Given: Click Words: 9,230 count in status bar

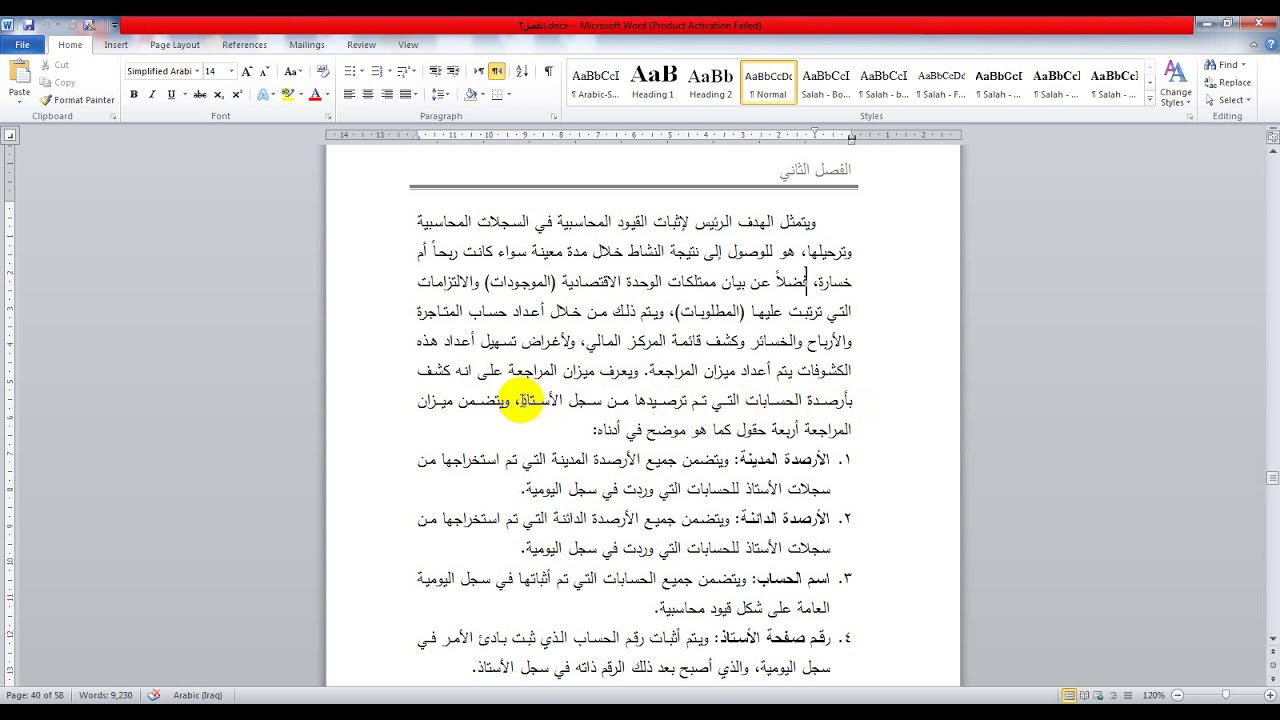Looking at the screenshot, I should coord(105,695).
